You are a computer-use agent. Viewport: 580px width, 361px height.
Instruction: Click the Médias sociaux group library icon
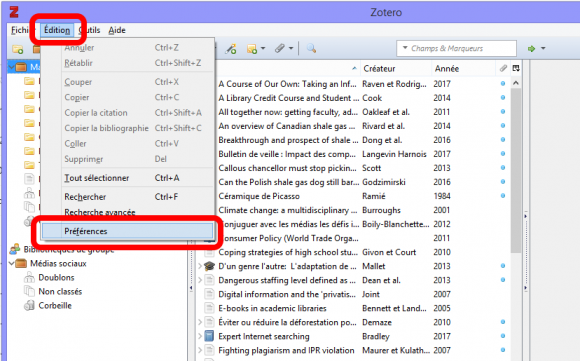point(21,263)
